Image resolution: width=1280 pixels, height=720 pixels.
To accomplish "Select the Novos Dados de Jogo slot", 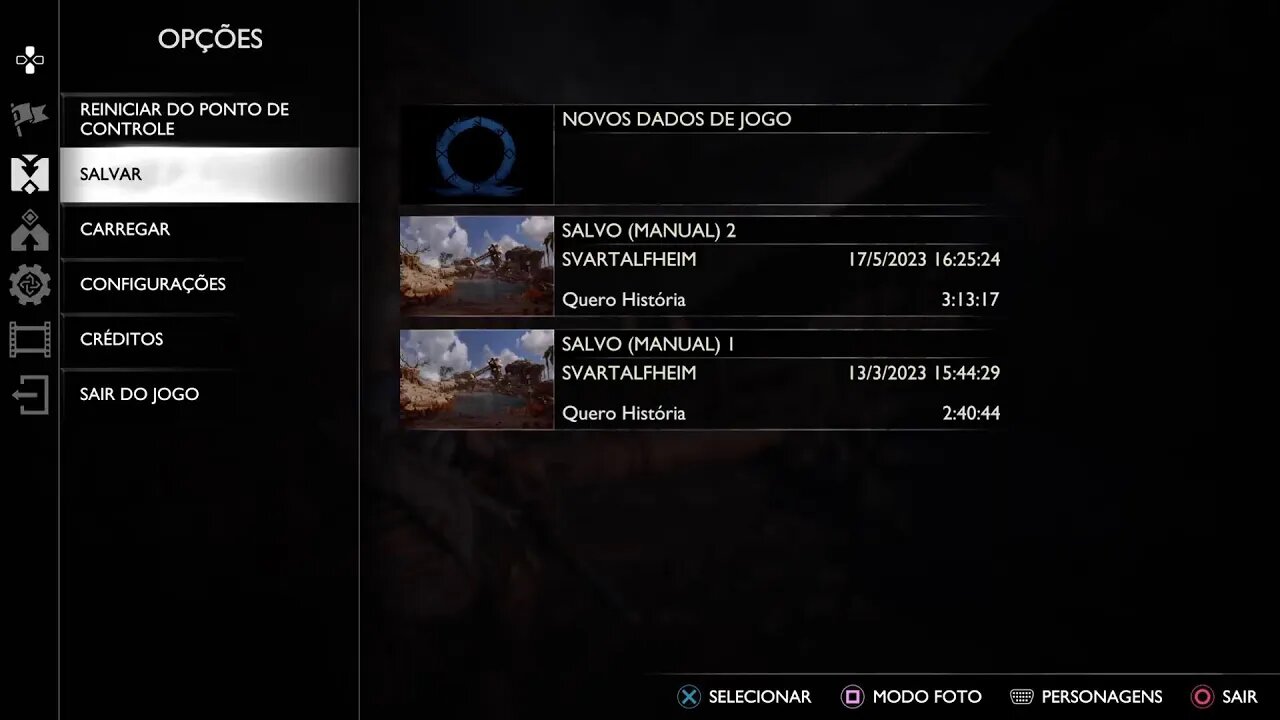I will [700, 154].
